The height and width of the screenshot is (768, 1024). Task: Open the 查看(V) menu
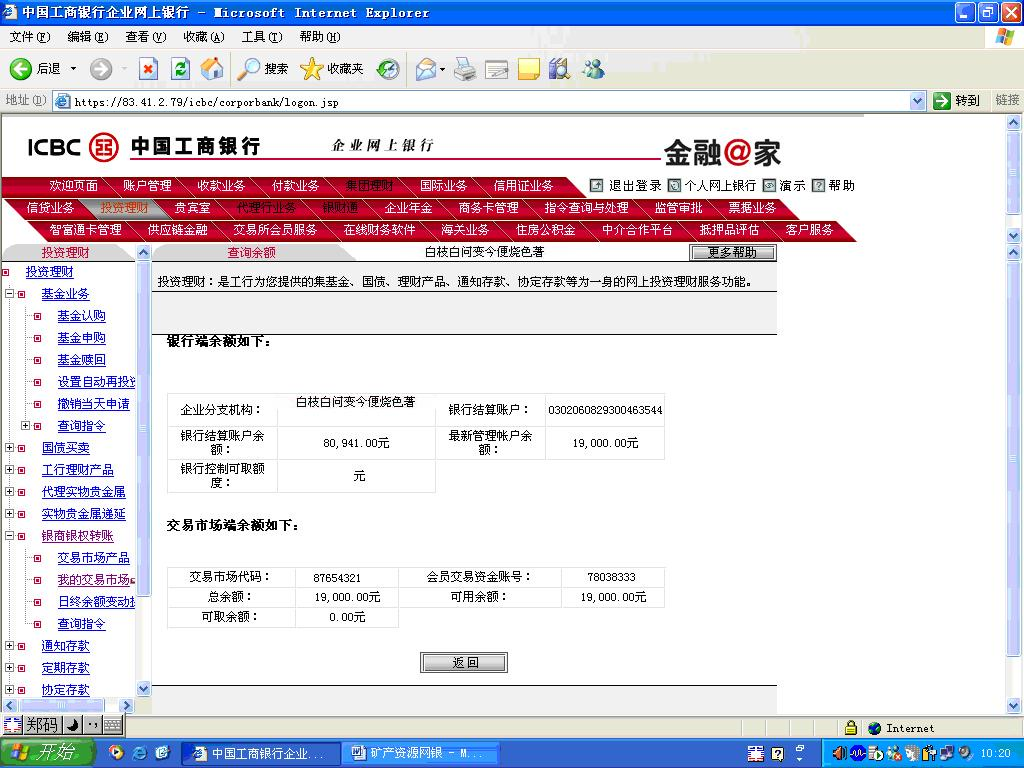146,37
